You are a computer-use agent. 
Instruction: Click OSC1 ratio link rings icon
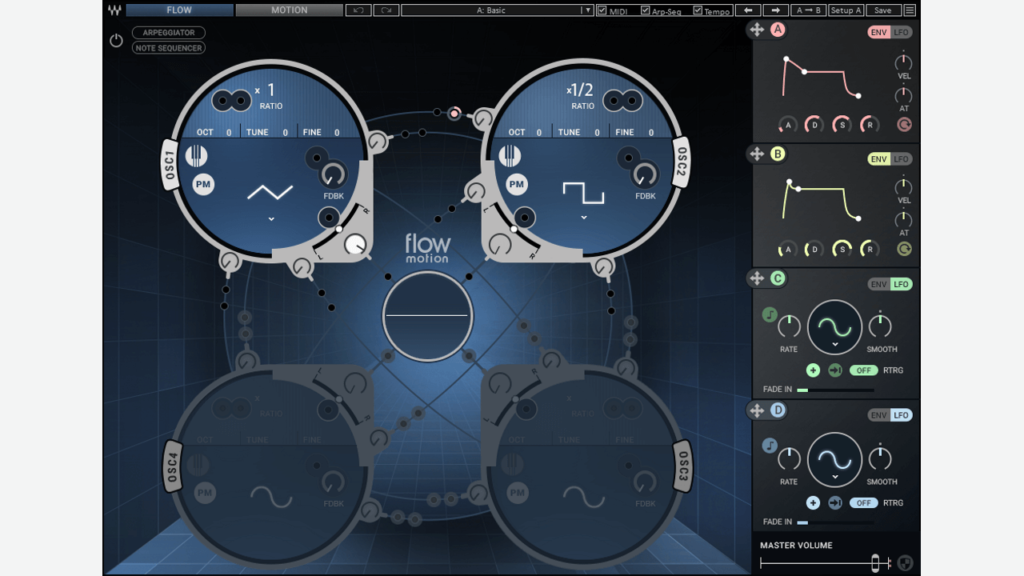pos(231,101)
